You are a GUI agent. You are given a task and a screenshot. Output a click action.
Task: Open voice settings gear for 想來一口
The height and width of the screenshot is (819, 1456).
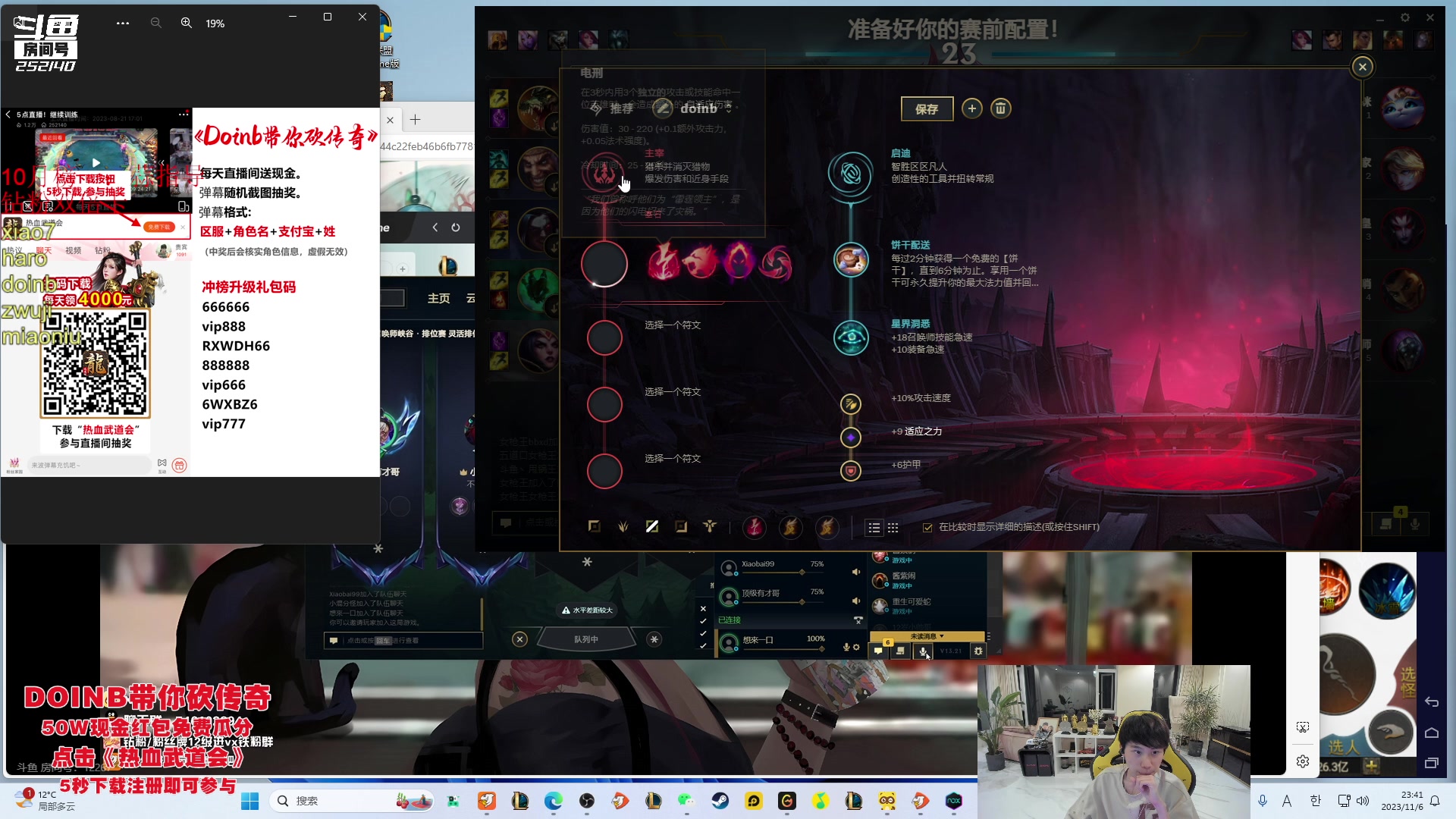click(857, 647)
